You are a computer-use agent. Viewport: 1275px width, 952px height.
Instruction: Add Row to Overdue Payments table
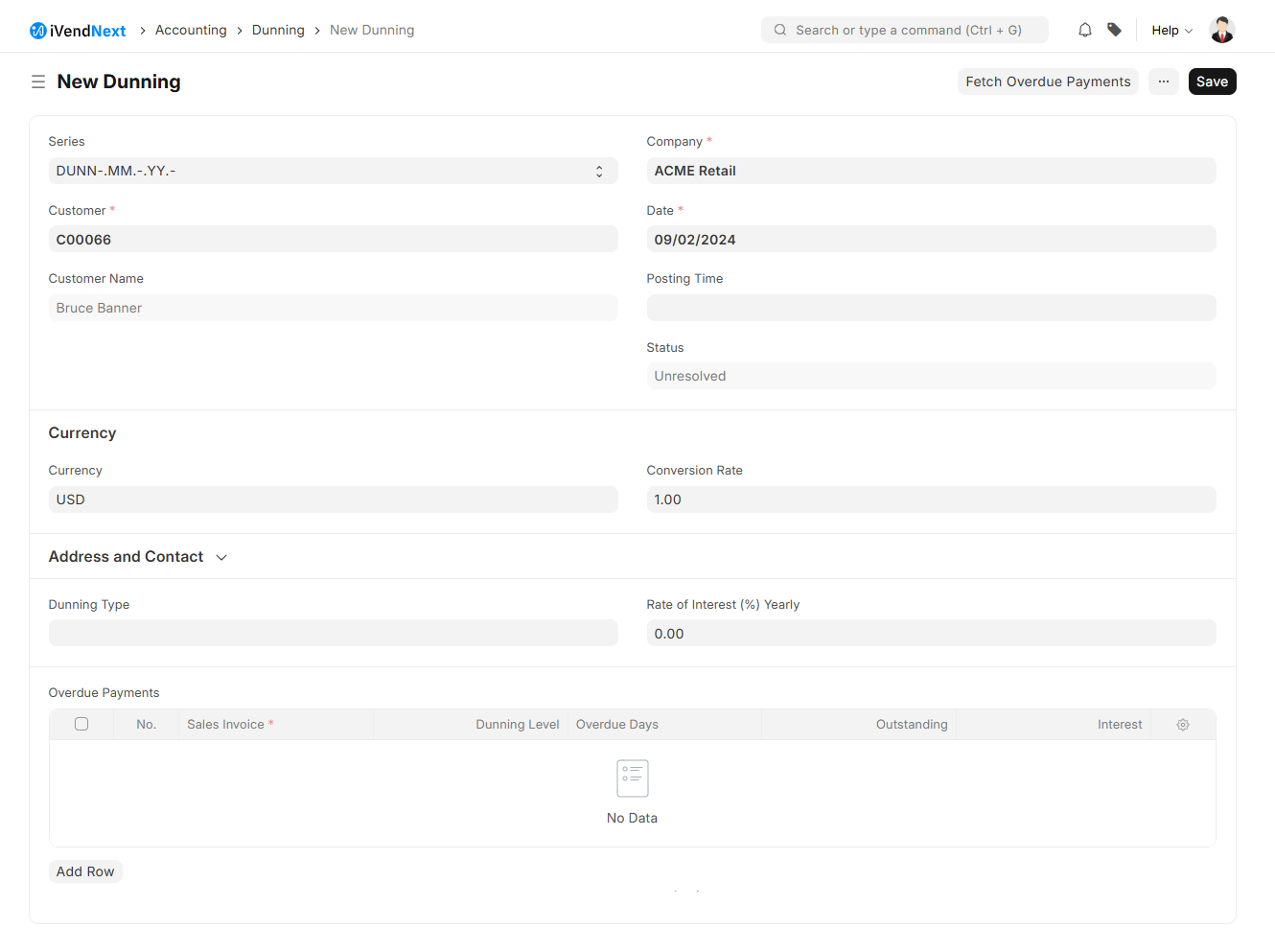[x=85, y=871]
